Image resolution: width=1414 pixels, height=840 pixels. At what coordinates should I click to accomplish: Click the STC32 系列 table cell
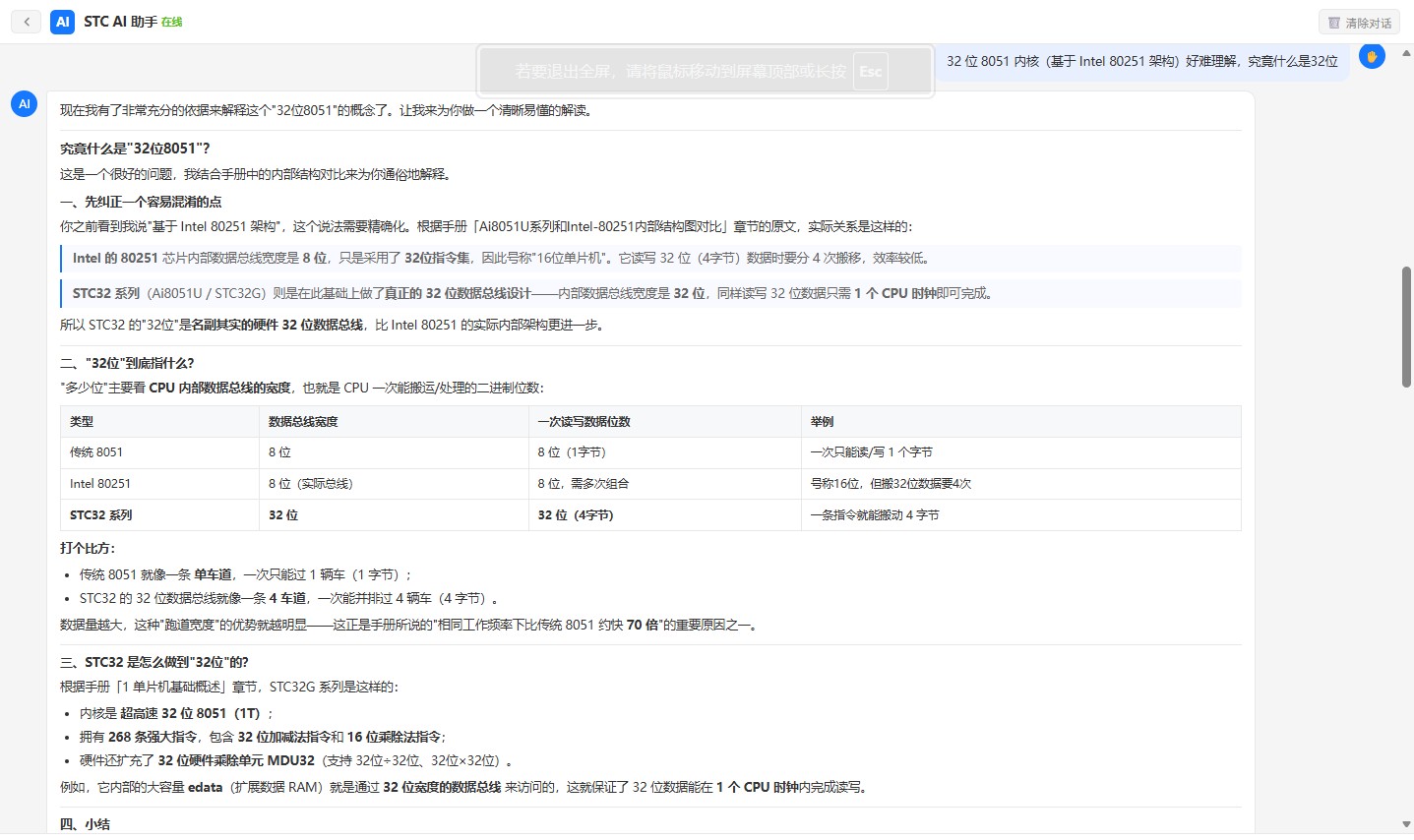[159, 515]
